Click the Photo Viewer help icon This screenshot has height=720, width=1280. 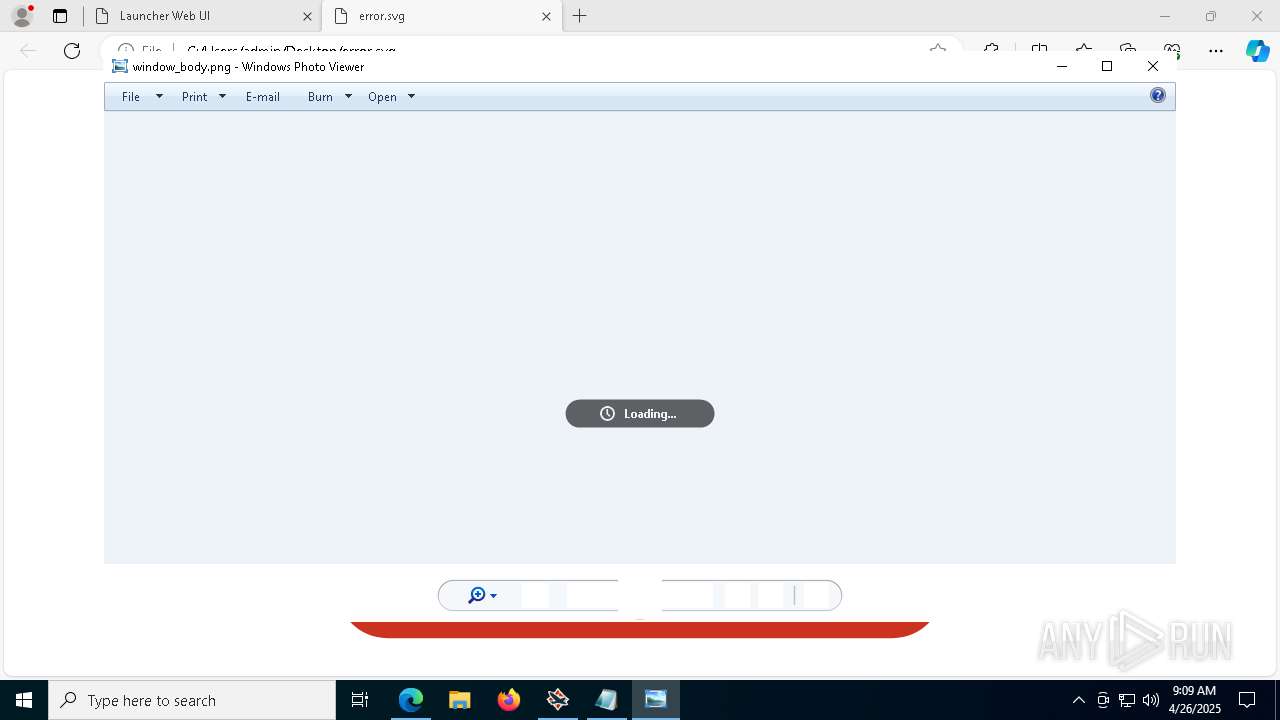click(x=1158, y=96)
